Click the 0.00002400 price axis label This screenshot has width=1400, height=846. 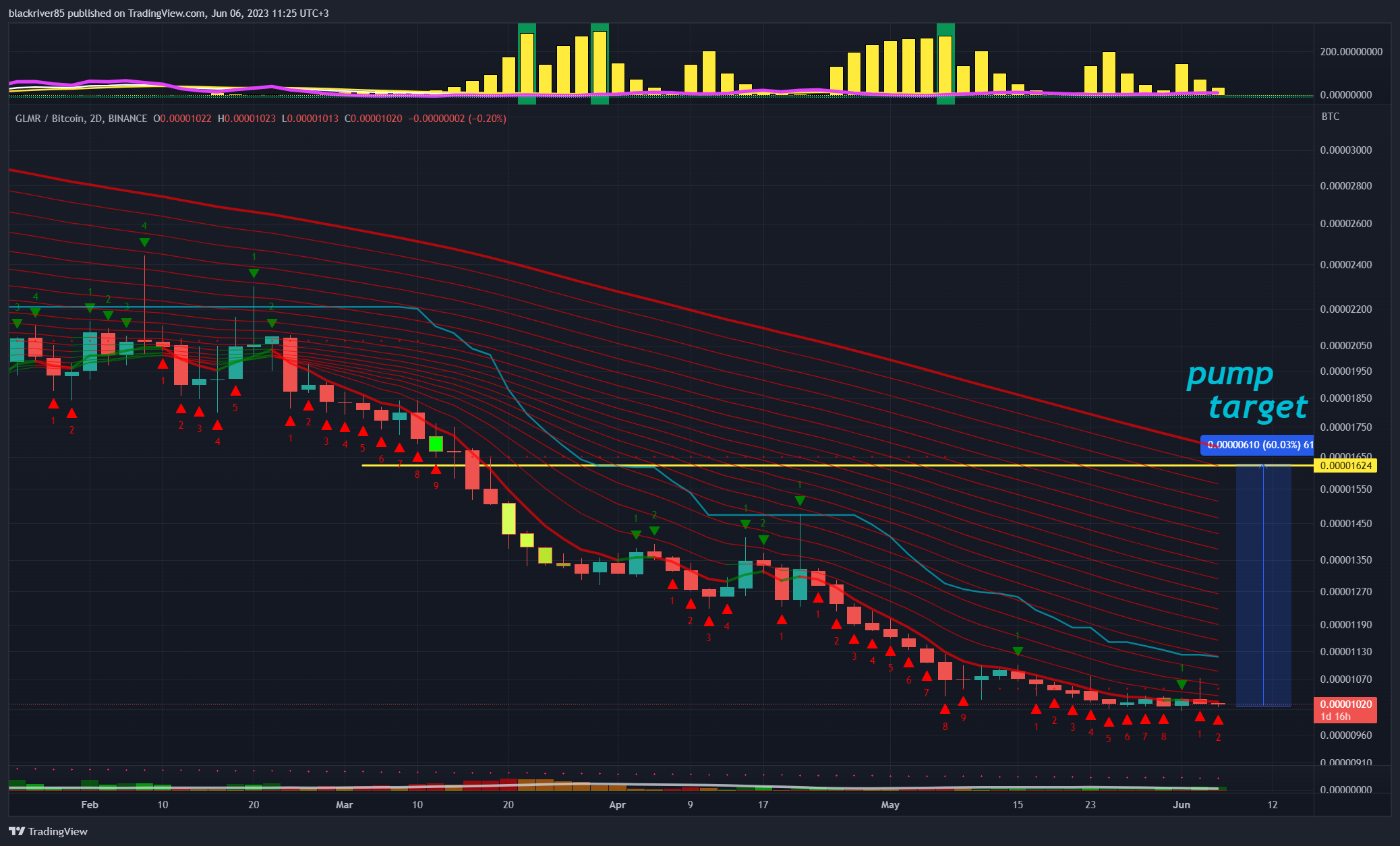point(1345,265)
